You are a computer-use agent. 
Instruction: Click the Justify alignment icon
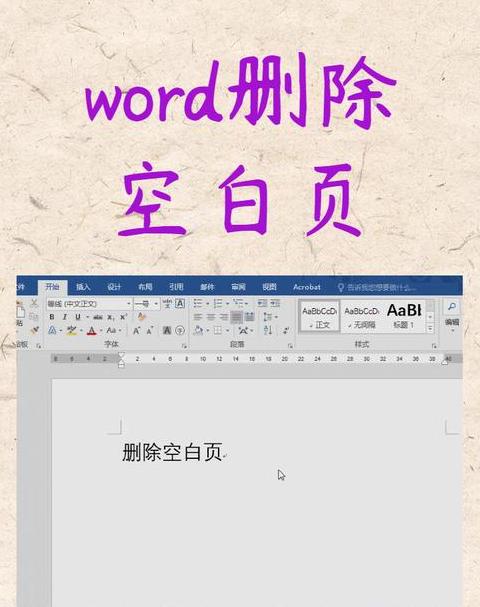[237, 317]
